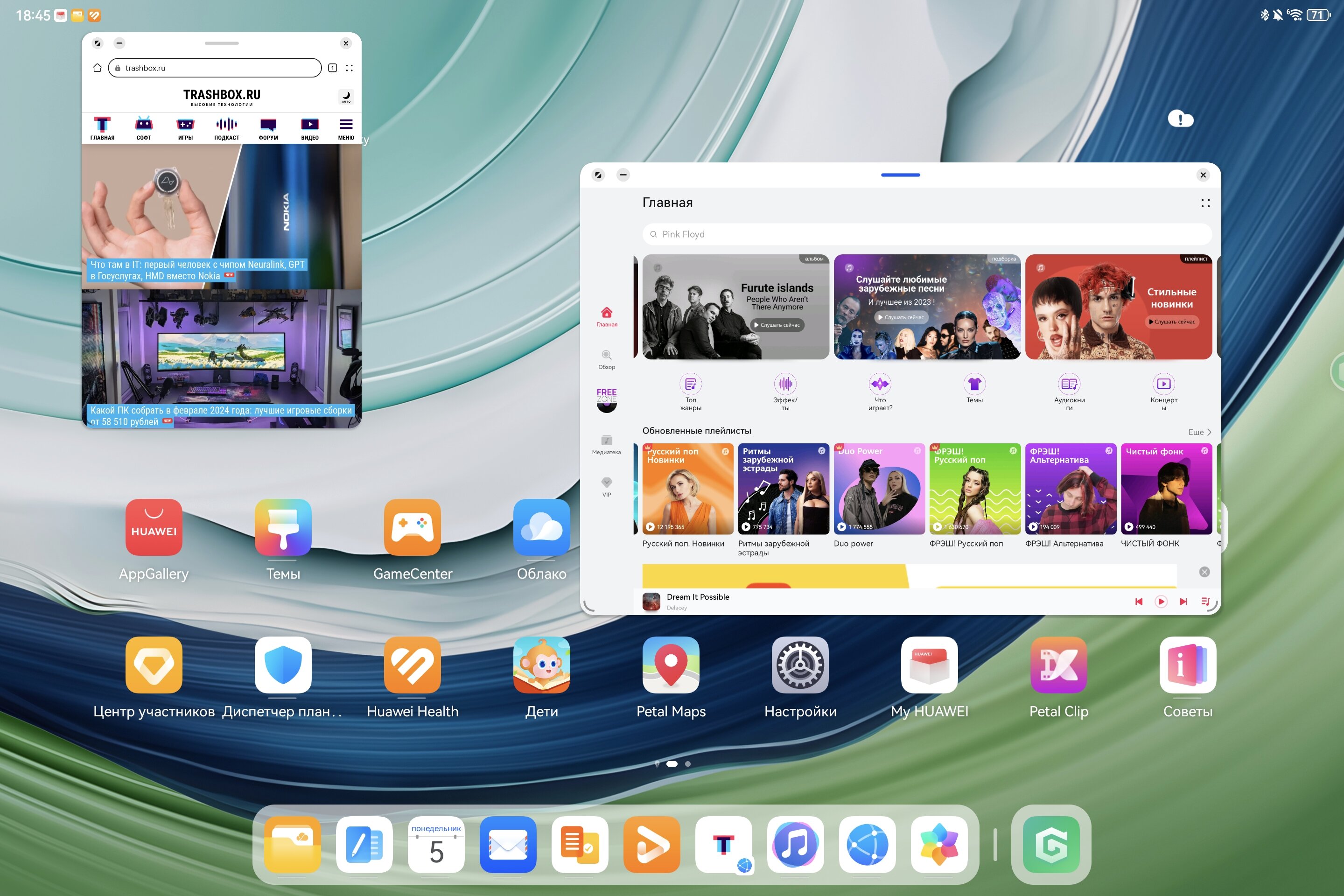Open Аудиокниги shortcut
This screenshot has width=1344, height=896.
[x=1069, y=392]
